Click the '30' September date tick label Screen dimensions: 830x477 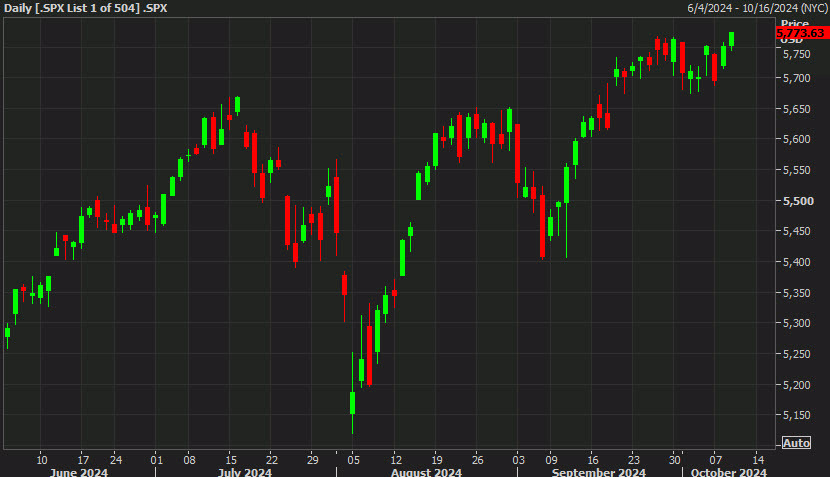(674, 460)
